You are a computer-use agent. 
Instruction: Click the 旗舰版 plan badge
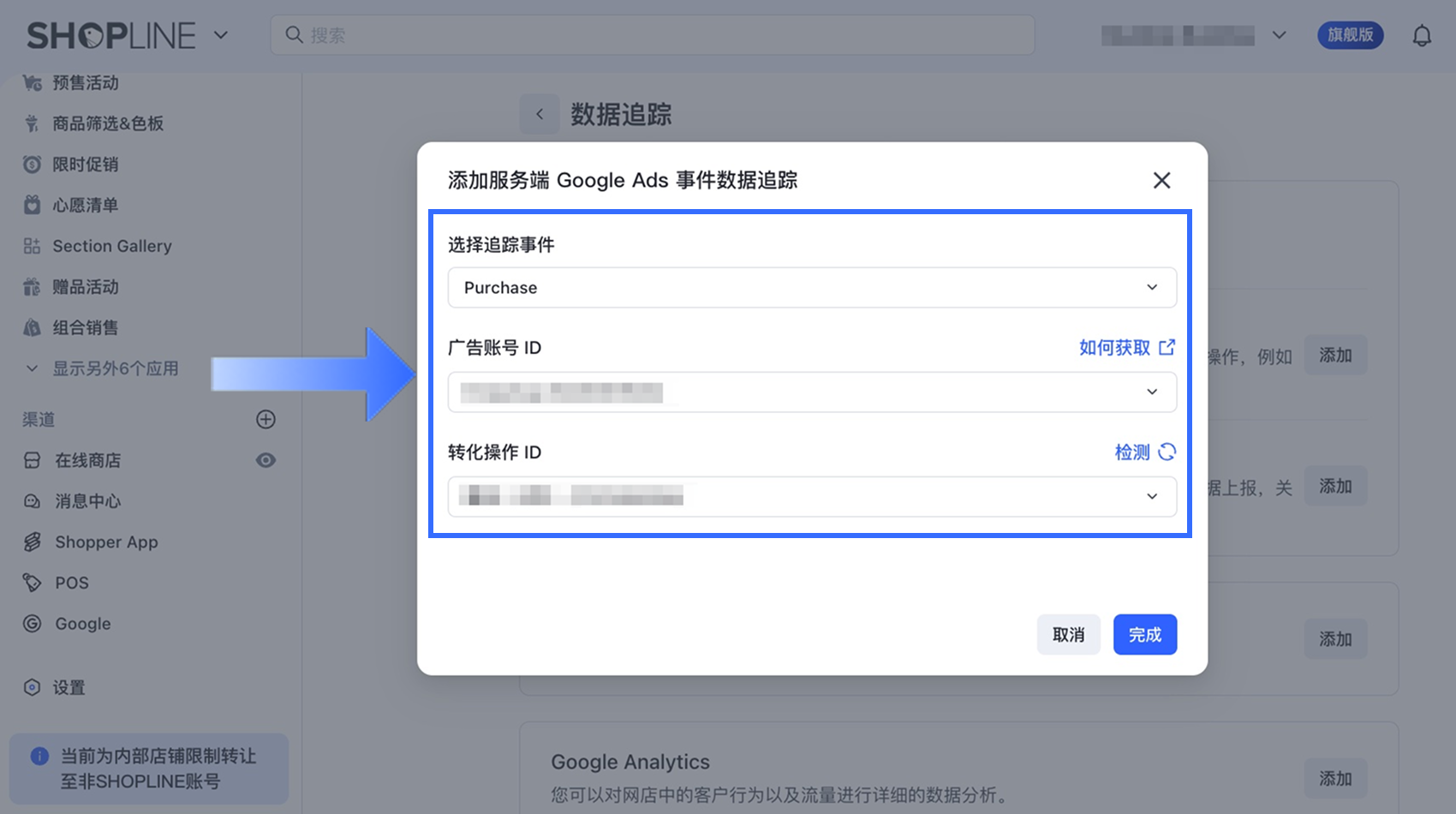click(x=1351, y=35)
